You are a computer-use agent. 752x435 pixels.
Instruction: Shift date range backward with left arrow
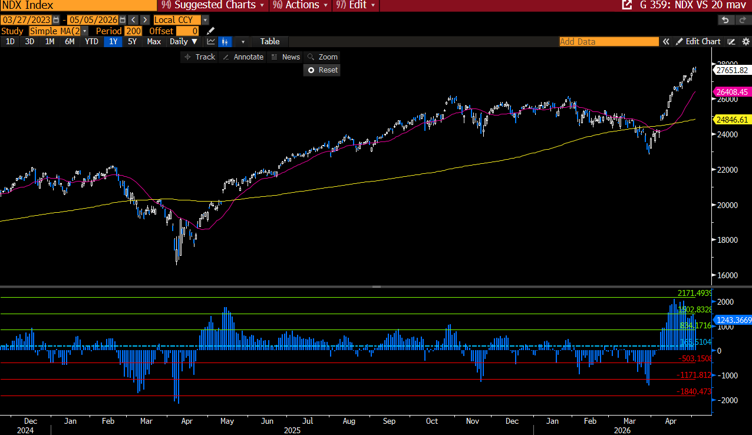click(133, 20)
